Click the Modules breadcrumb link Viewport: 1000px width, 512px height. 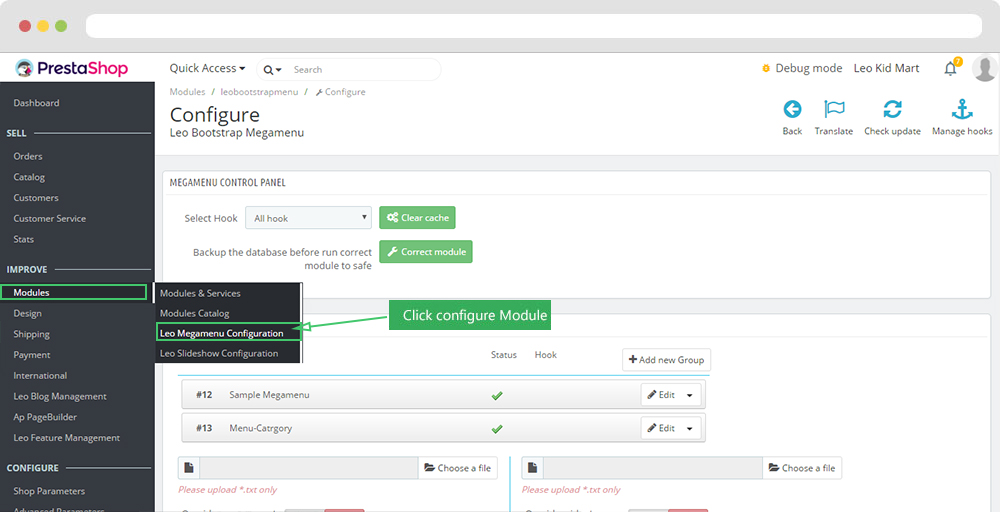188,92
